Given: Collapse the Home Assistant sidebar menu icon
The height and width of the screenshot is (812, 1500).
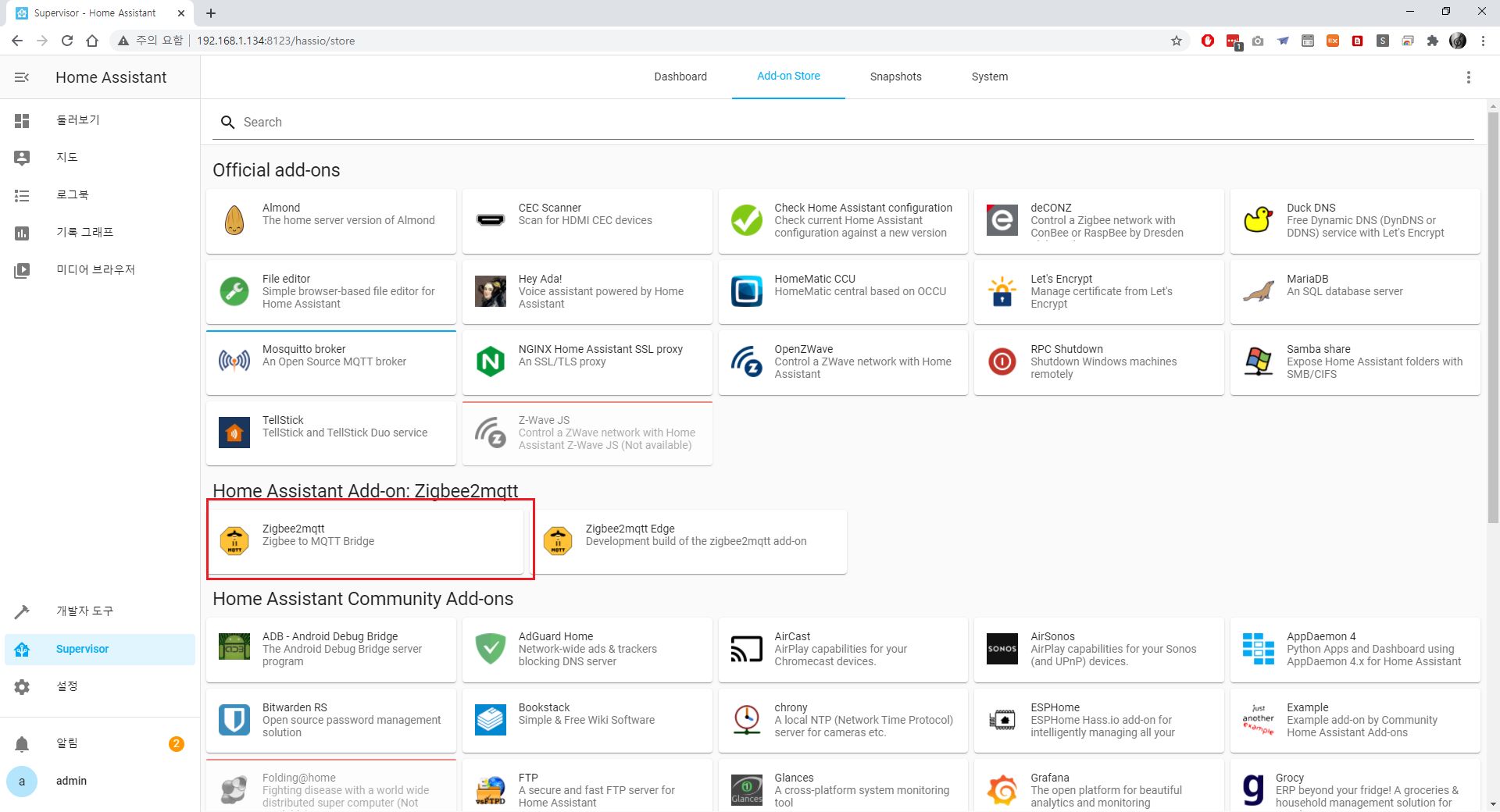Looking at the screenshot, I should (22, 77).
